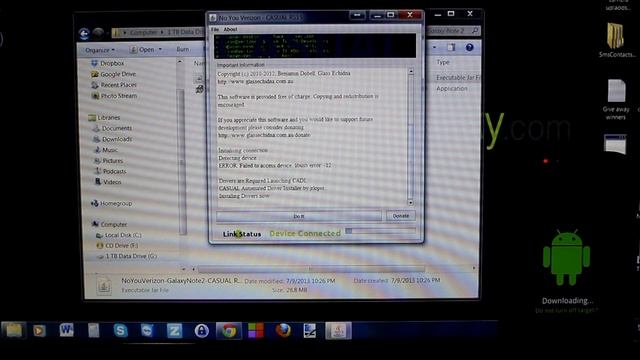Click the log scrollbar down arrow
Image resolution: width=640 pixels, height=360 pixels.
(x=411, y=202)
